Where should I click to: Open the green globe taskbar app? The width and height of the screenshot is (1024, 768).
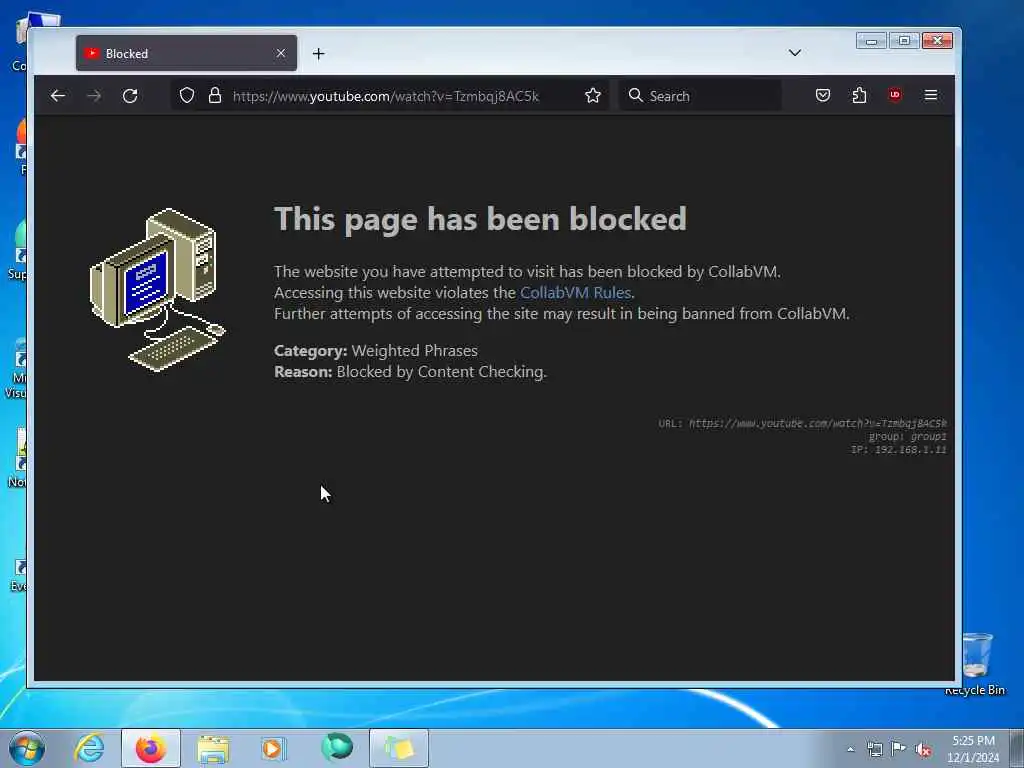pos(337,747)
